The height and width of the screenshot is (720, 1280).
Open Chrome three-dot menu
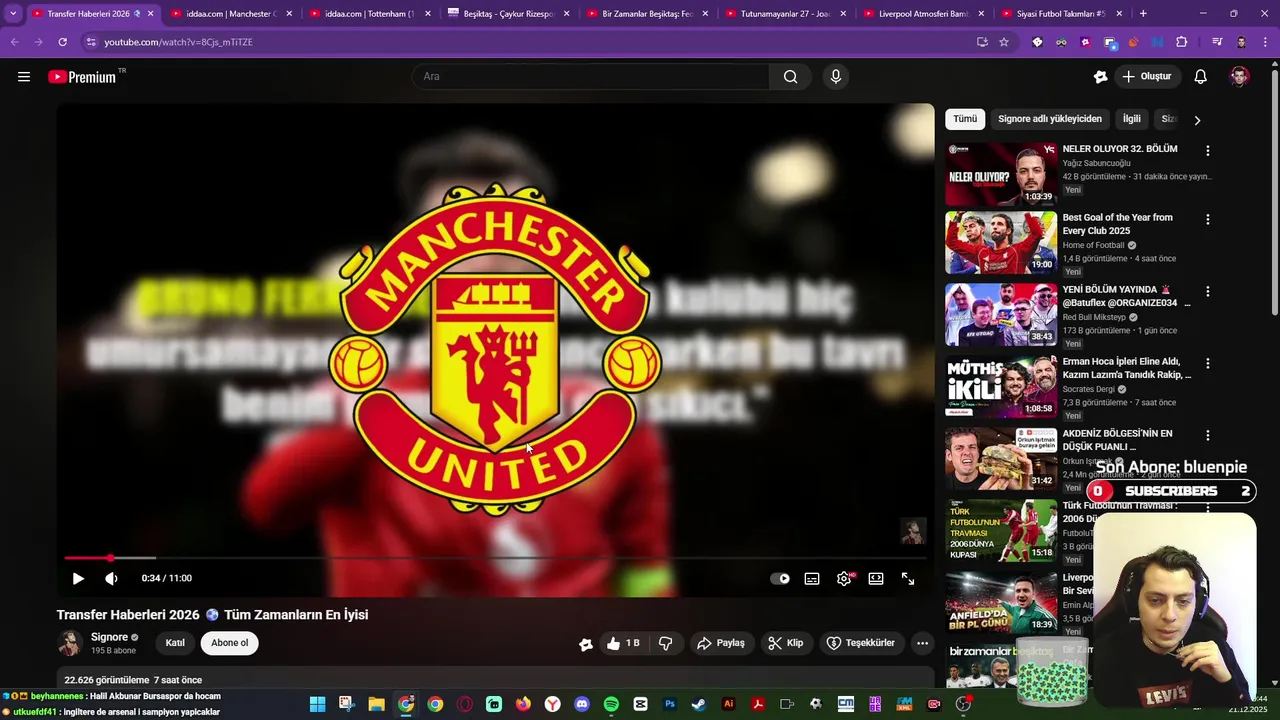point(1266,42)
